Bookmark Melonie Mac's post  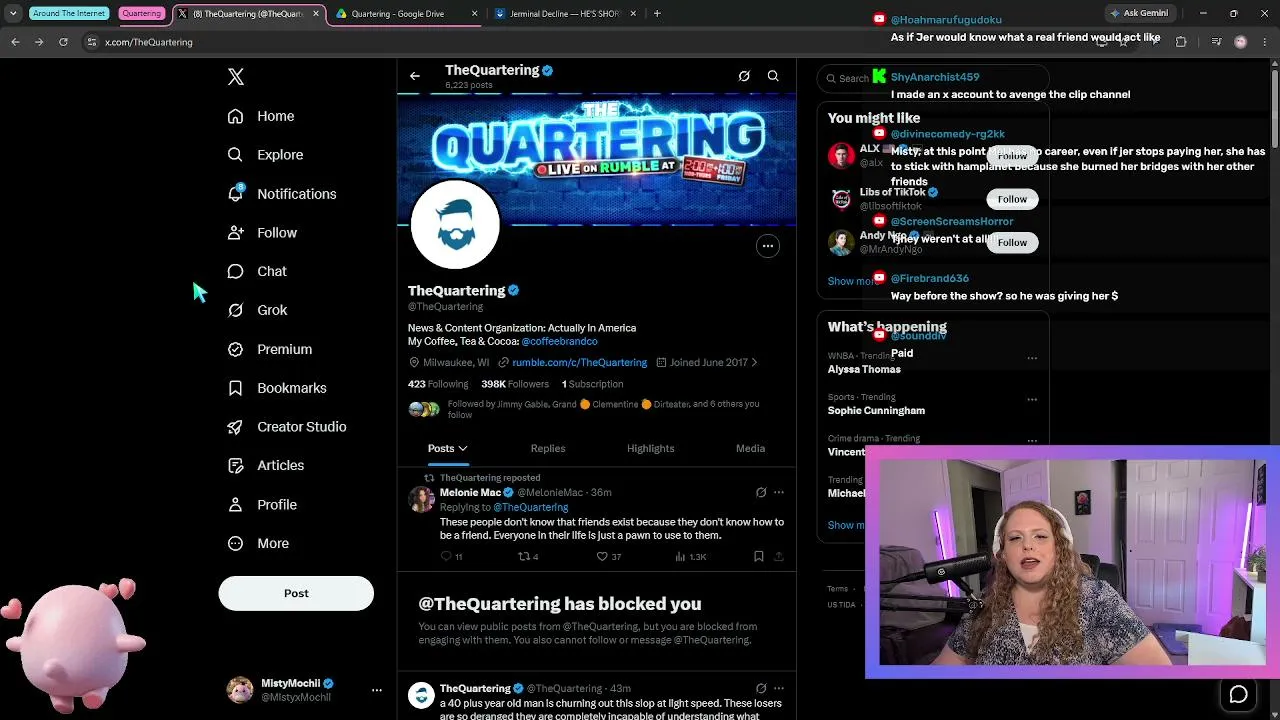[x=759, y=556]
